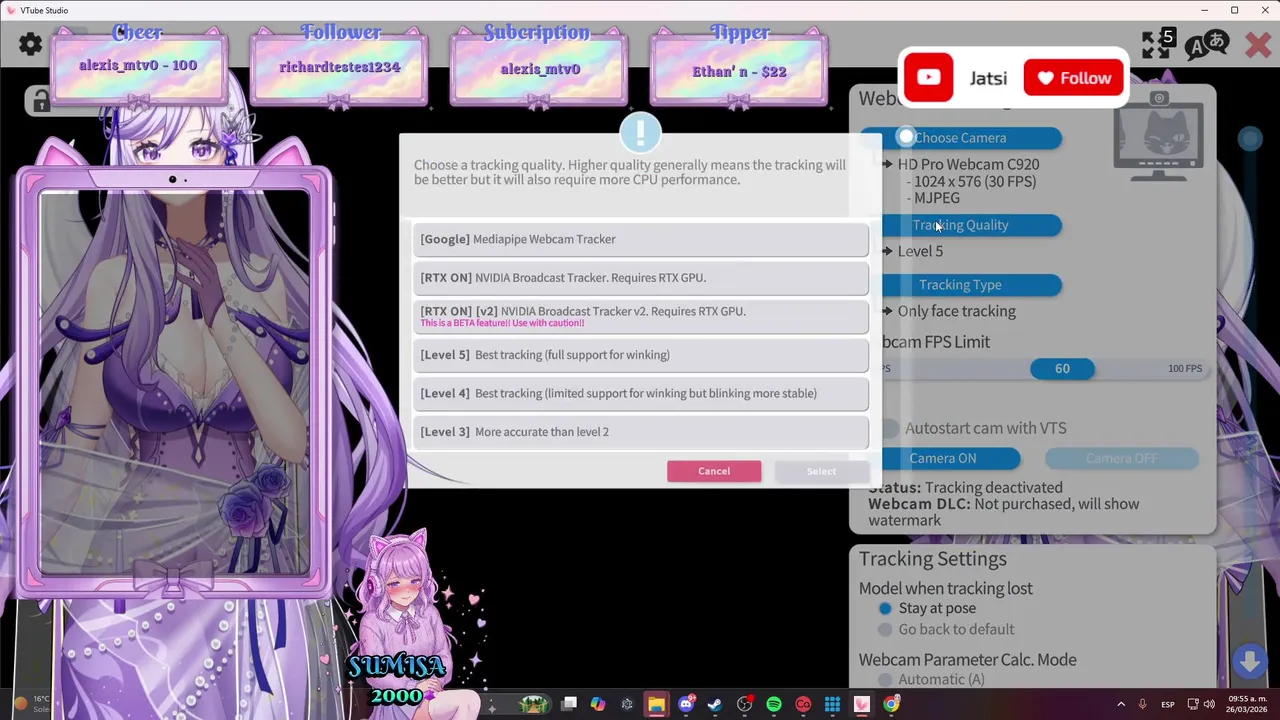
Task: Click the Camera OFF button
Action: point(1121,458)
